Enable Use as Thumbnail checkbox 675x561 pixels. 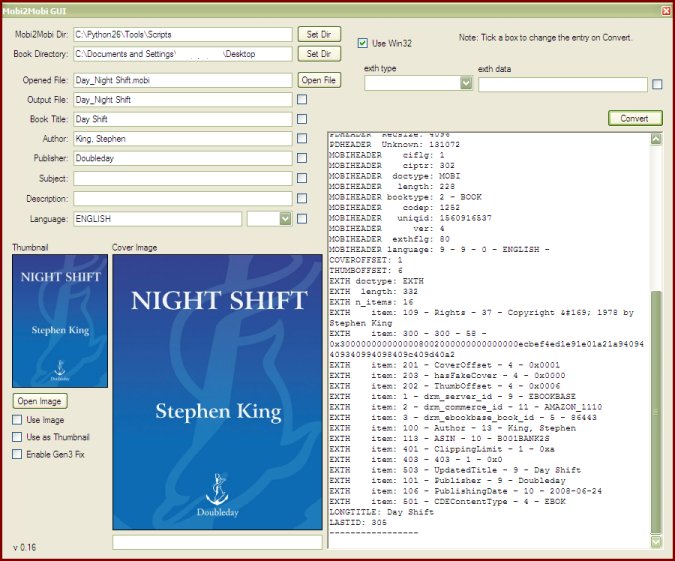[x=17, y=437]
